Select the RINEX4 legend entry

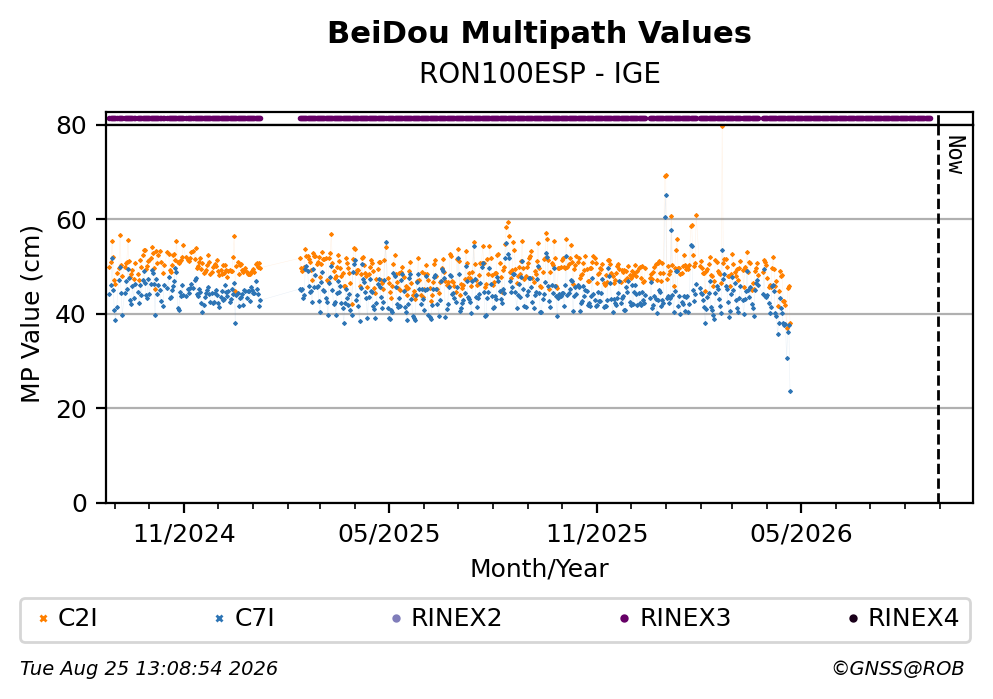pos(904,618)
